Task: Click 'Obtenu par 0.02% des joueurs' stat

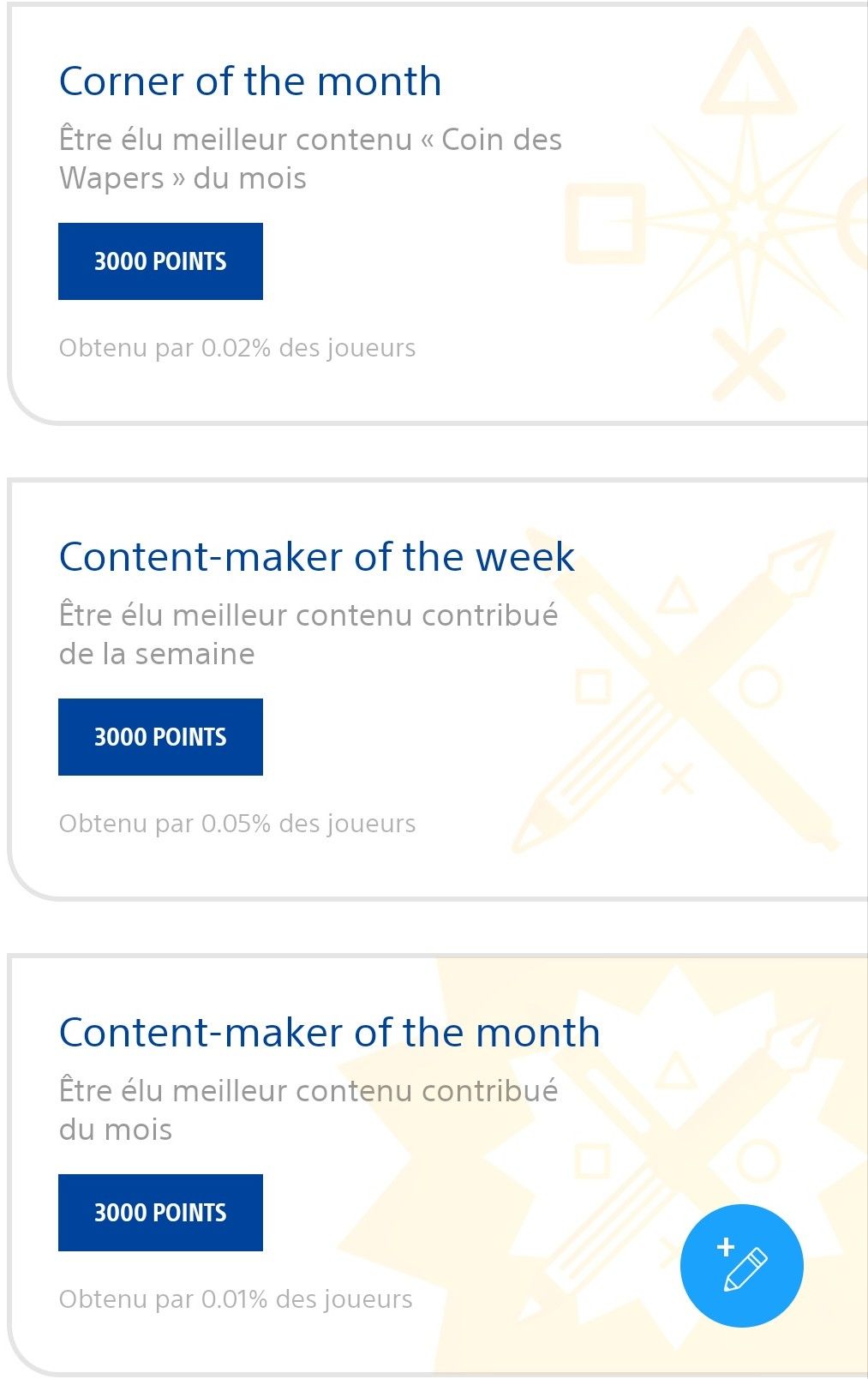Action: point(237,348)
